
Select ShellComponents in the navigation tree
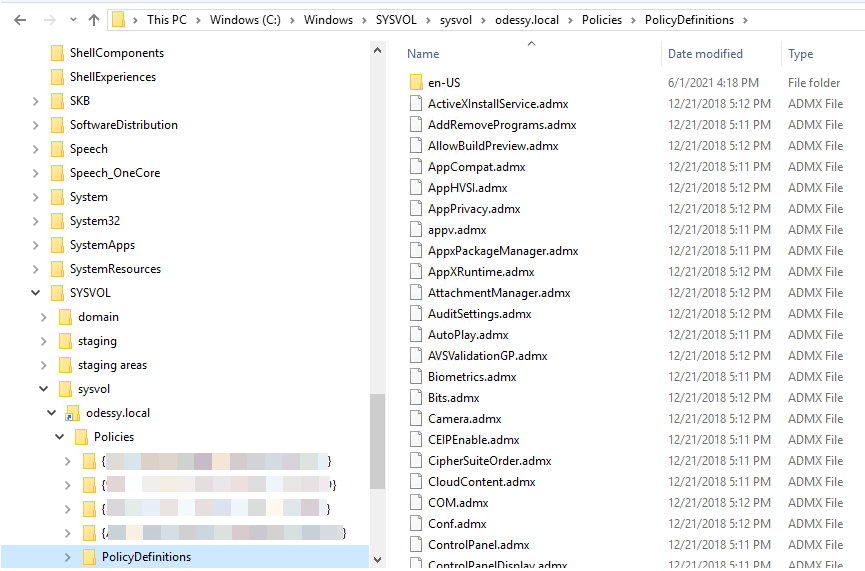[x=116, y=53]
